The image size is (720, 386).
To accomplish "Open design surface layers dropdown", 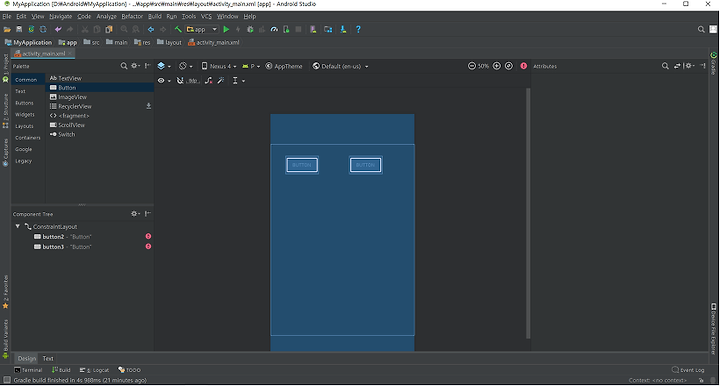I will (x=164, y=66).
